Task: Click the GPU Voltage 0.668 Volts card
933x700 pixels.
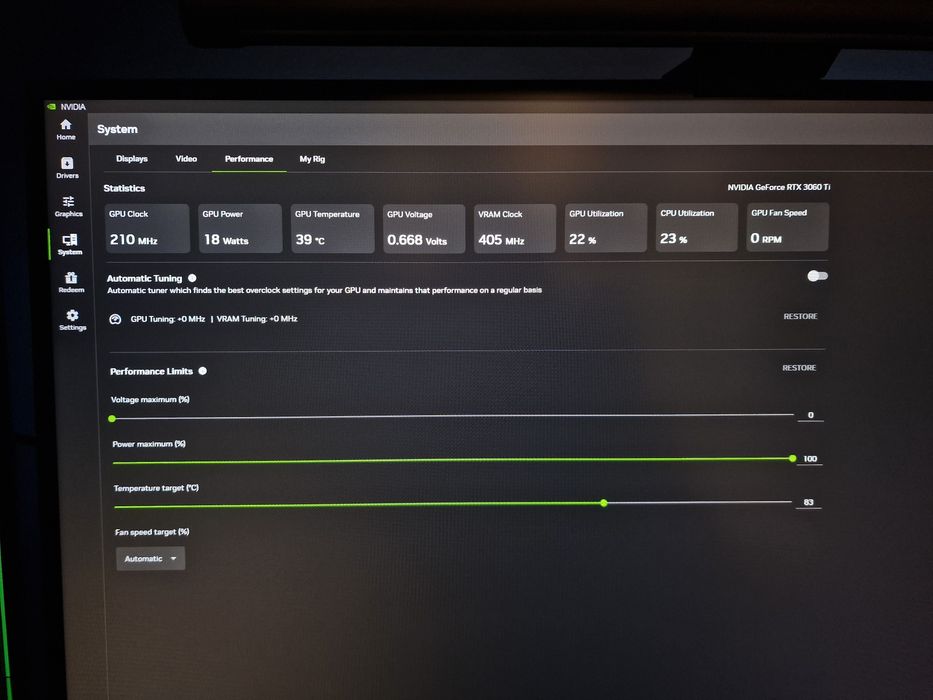Action: 424,229
